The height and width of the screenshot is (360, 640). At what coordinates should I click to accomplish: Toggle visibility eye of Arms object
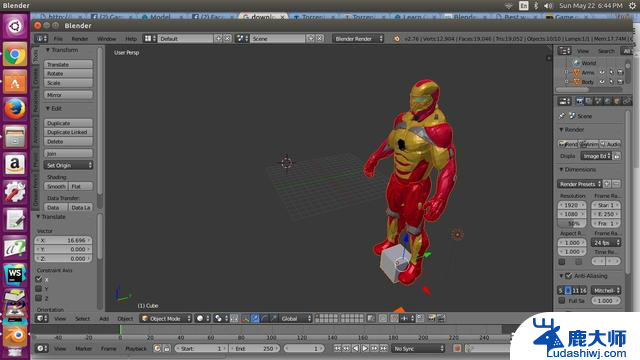[602, 72]
